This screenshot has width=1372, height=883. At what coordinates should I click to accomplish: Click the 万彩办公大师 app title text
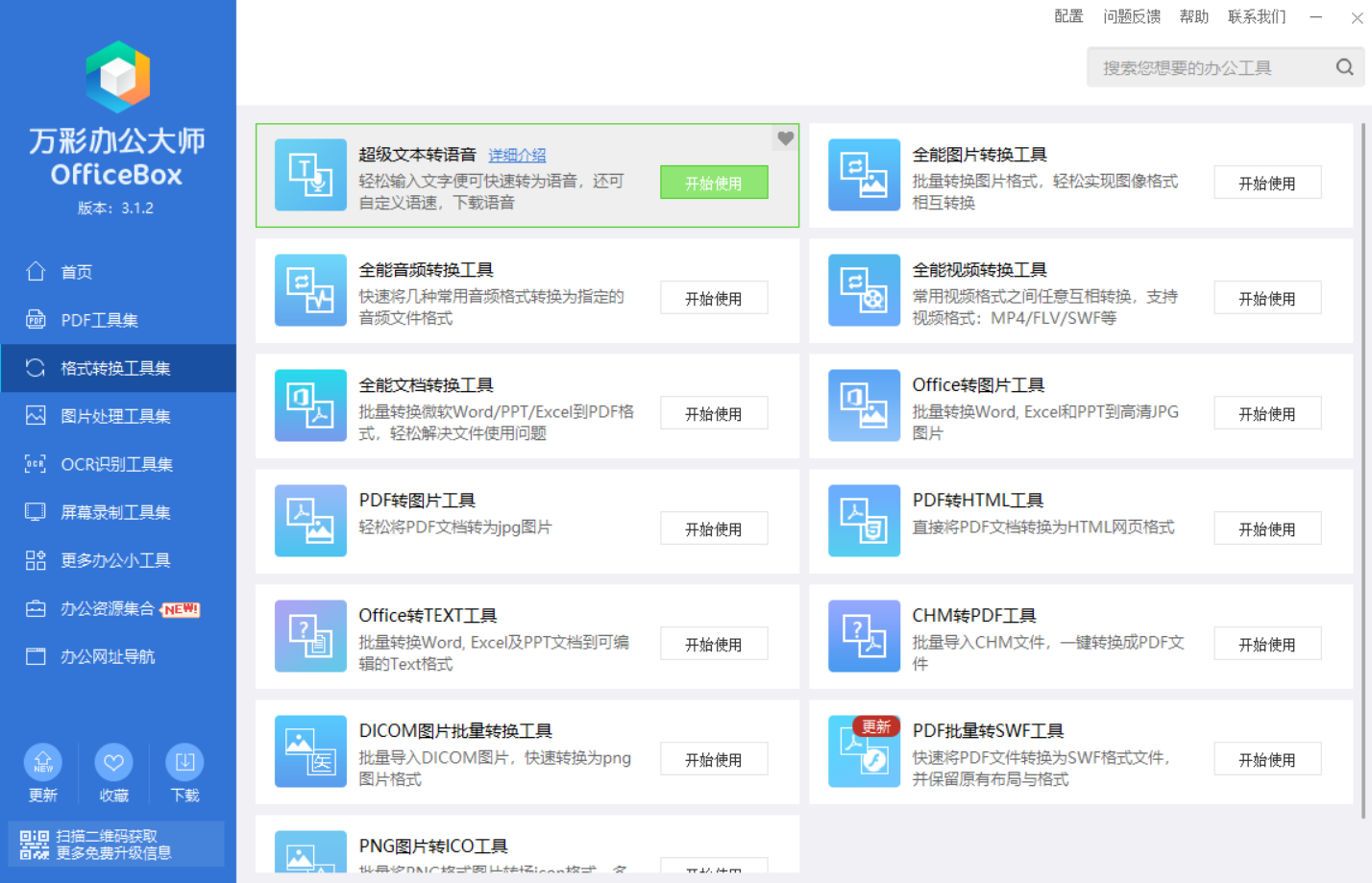(116, 141)
